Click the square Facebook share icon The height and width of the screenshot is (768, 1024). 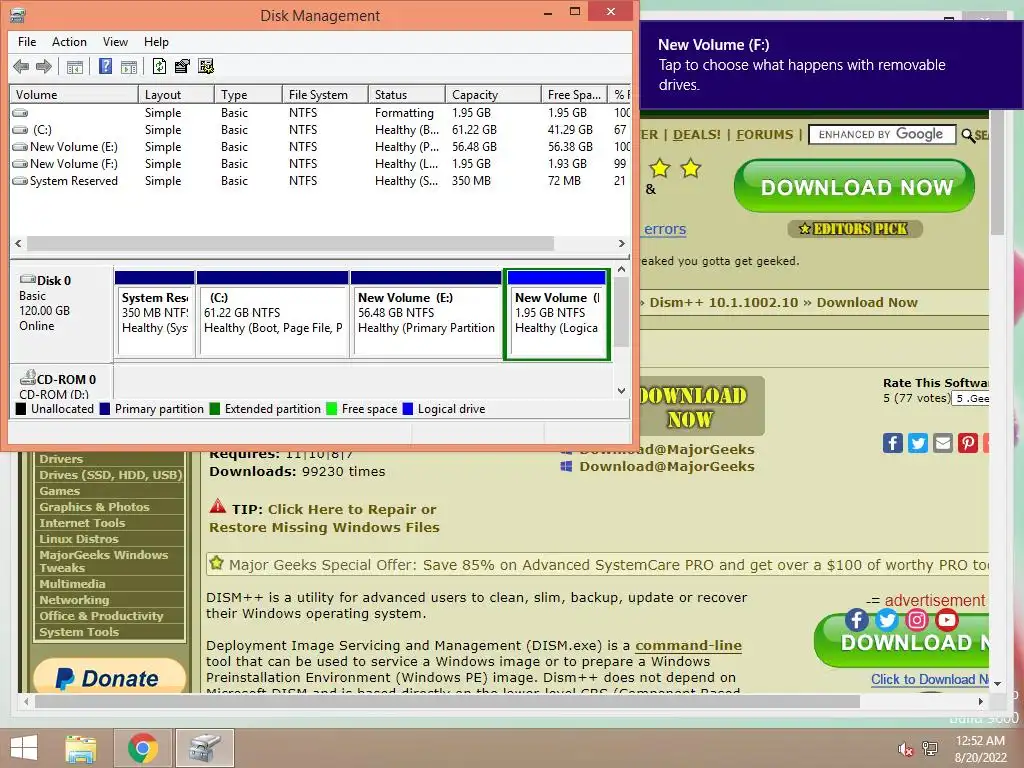(x=893, y=443)
